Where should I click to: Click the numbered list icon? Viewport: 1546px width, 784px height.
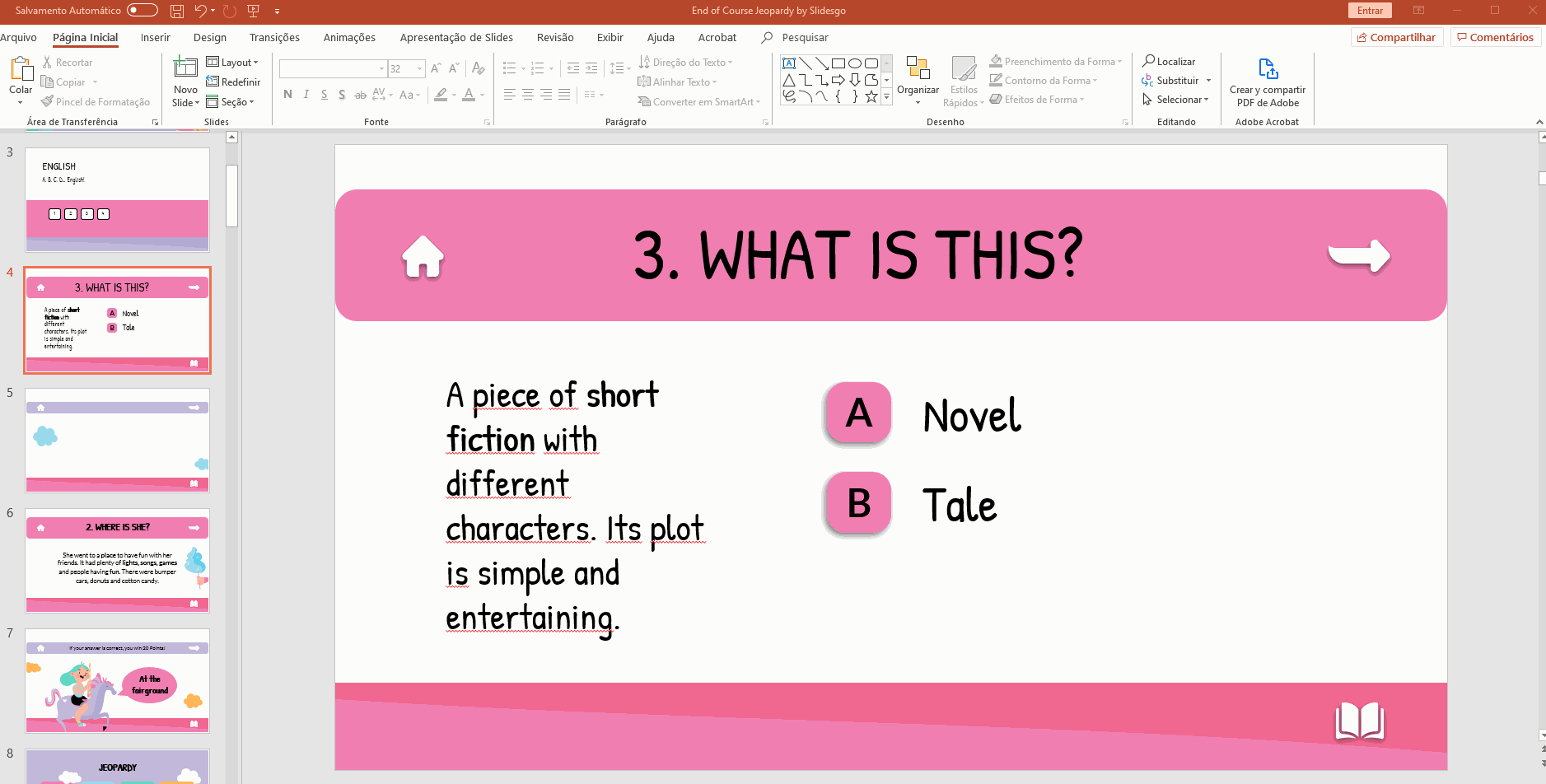[x=538, y=68]
